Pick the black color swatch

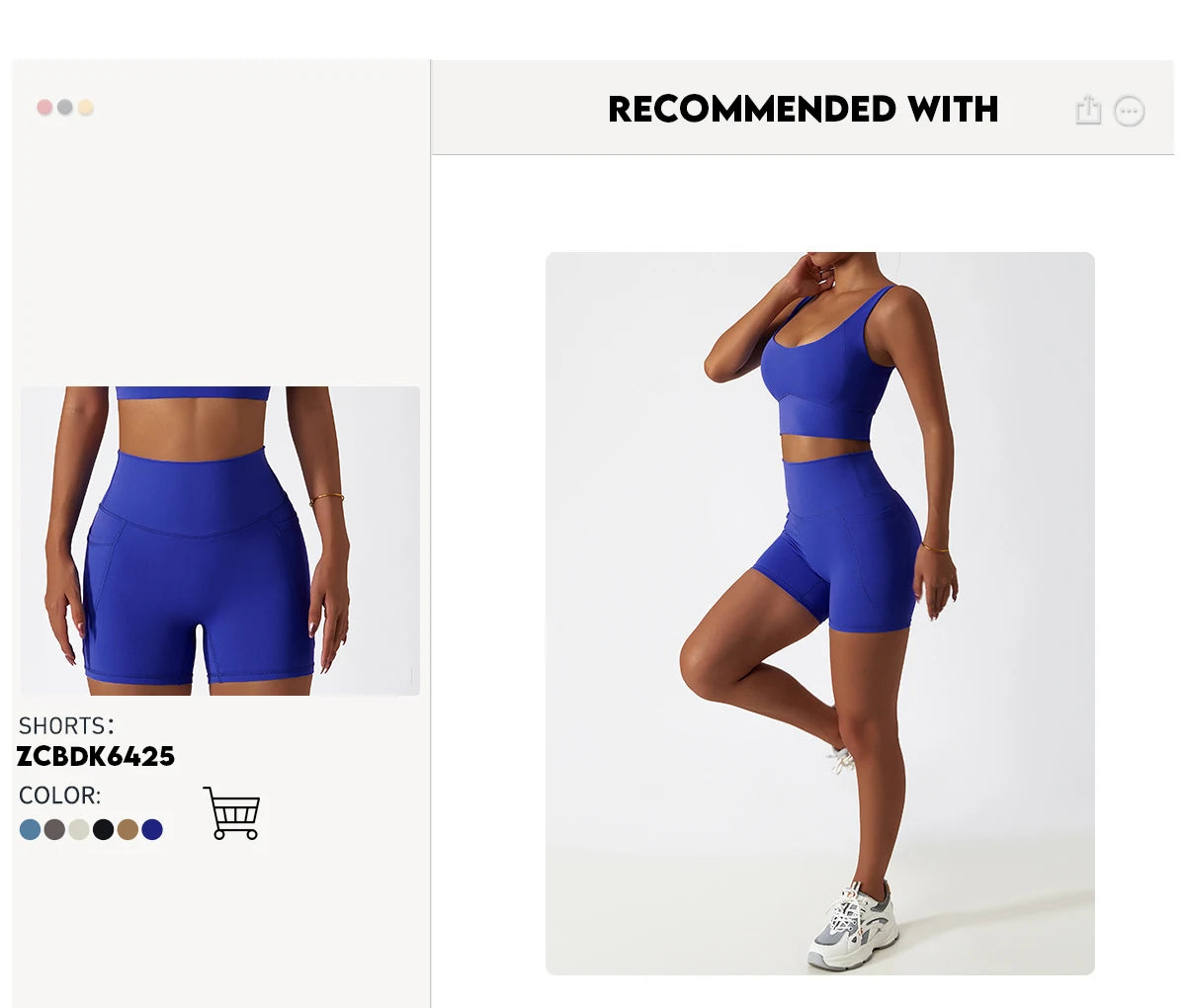[x=104, y=829]
